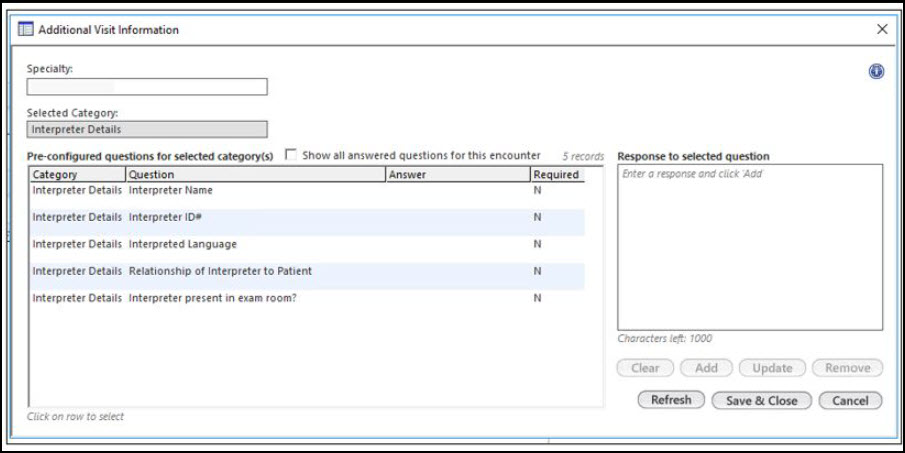Click the Add button
The height and width of the screenshot is (453, 905).
pos(706,368)
